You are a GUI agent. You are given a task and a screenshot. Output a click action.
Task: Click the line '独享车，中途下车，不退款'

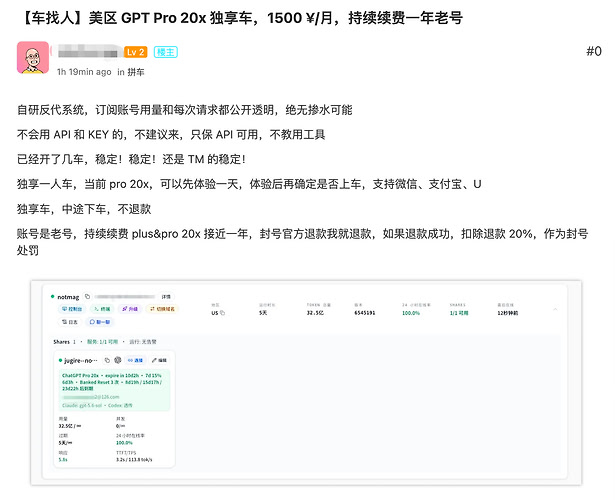pyautogui.click(x=84, y=209)
